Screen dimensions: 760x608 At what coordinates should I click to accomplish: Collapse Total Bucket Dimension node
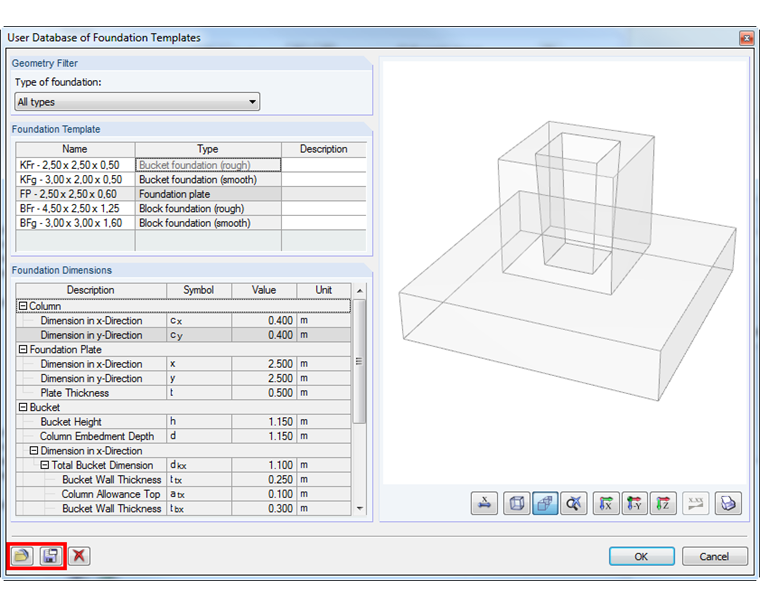[x=45, y=465]
